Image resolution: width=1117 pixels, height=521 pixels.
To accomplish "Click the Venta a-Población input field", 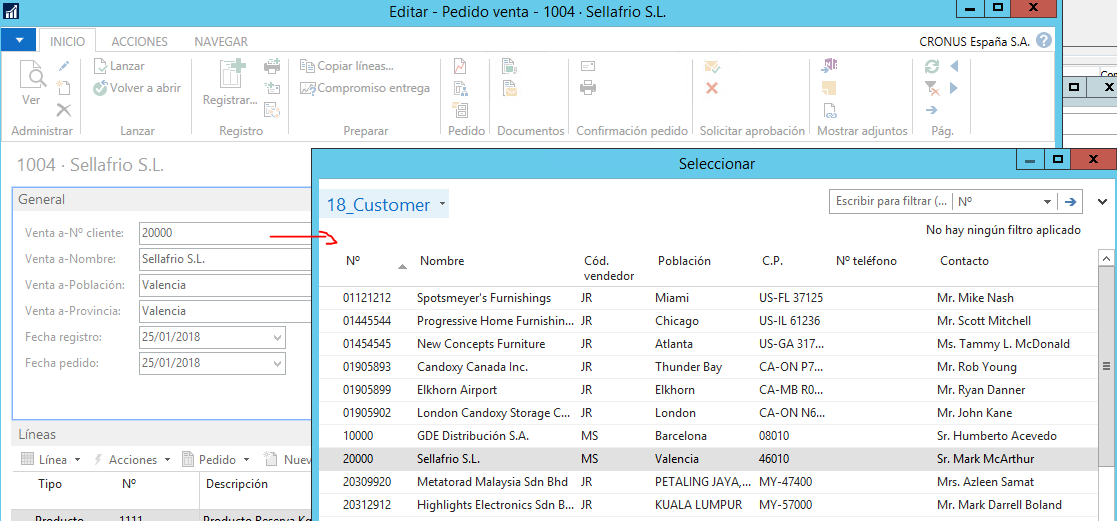I will coord(225,285).
